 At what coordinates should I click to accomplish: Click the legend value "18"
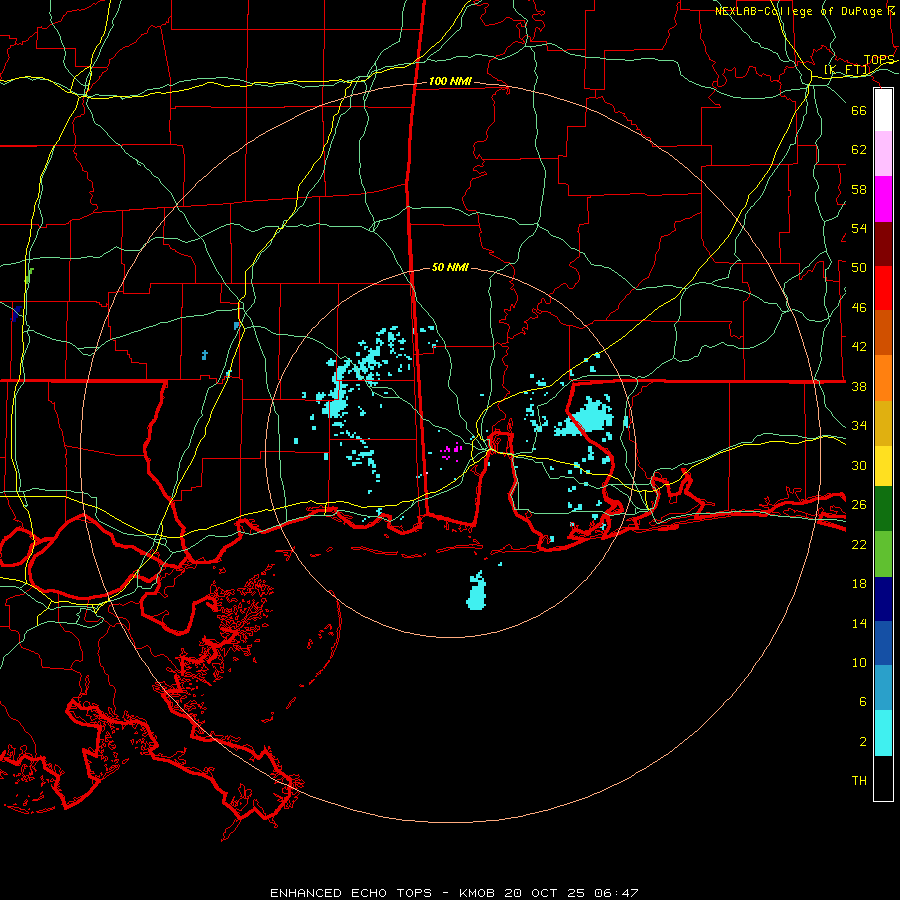[x=859, y=584]
